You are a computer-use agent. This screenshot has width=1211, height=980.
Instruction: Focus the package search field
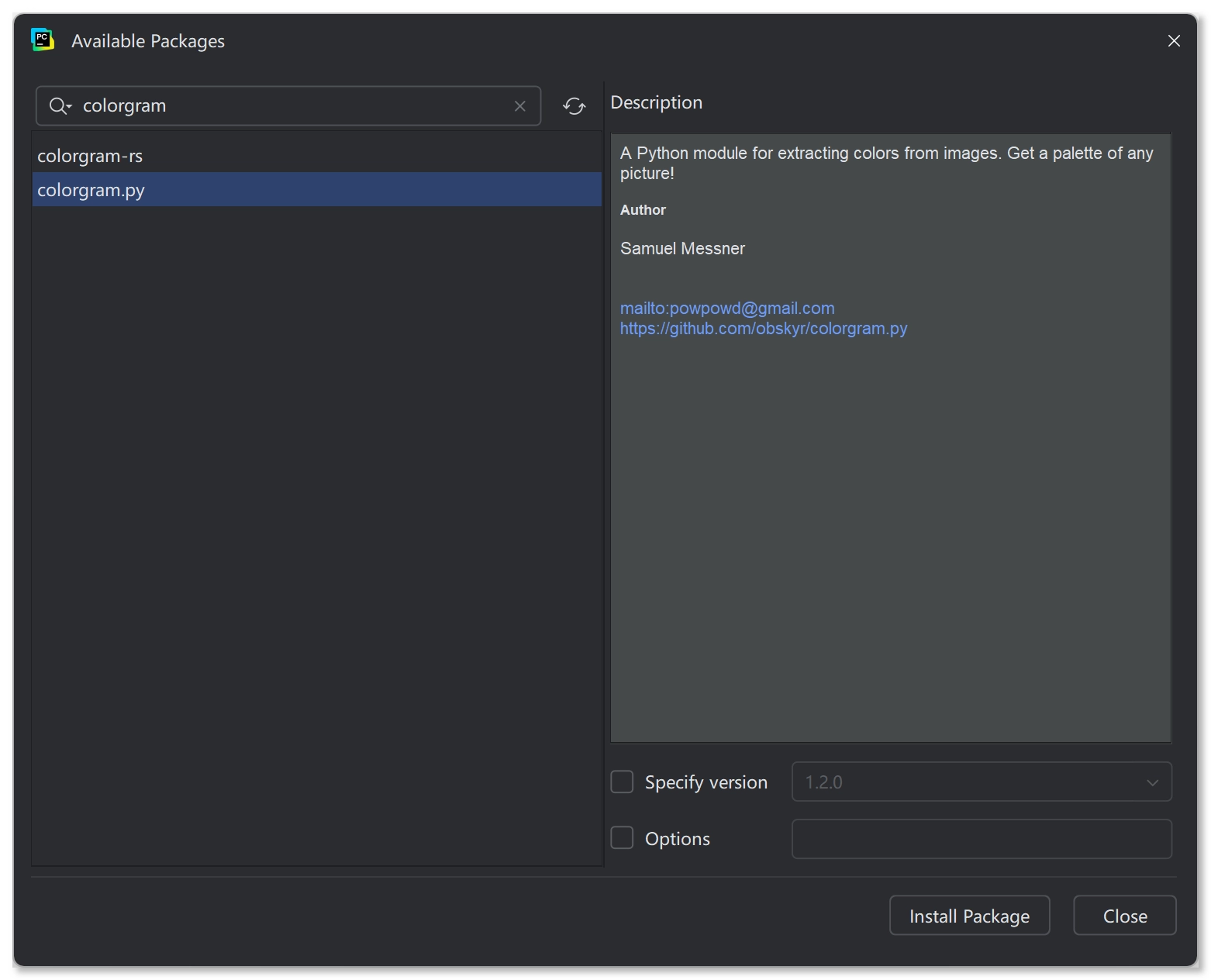(295, 106)
